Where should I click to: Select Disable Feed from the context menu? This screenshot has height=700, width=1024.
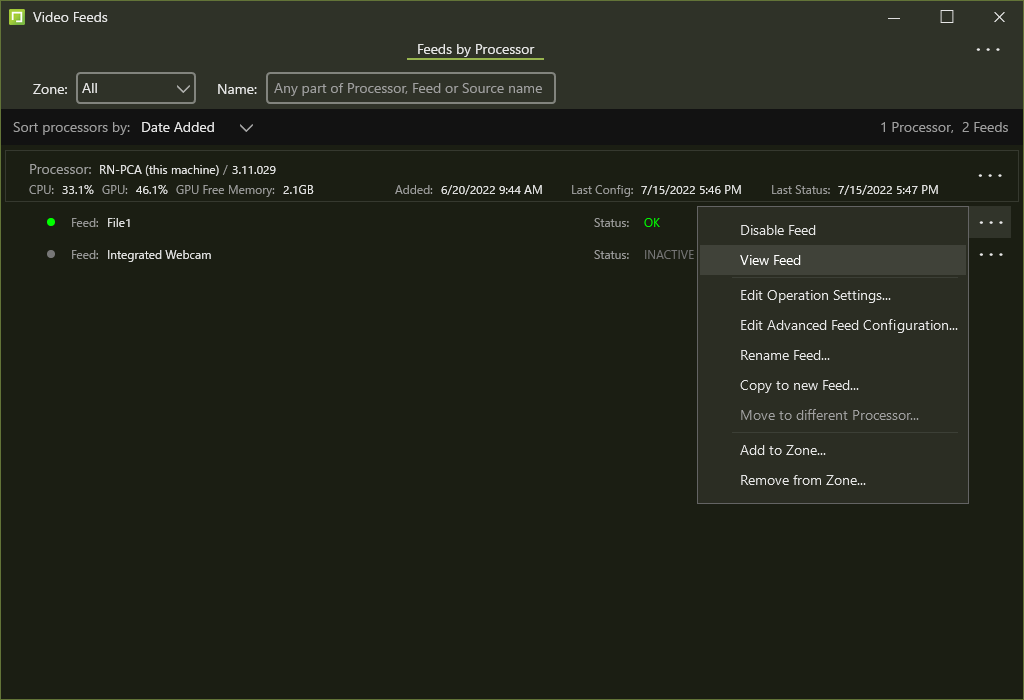coord(777,230)
